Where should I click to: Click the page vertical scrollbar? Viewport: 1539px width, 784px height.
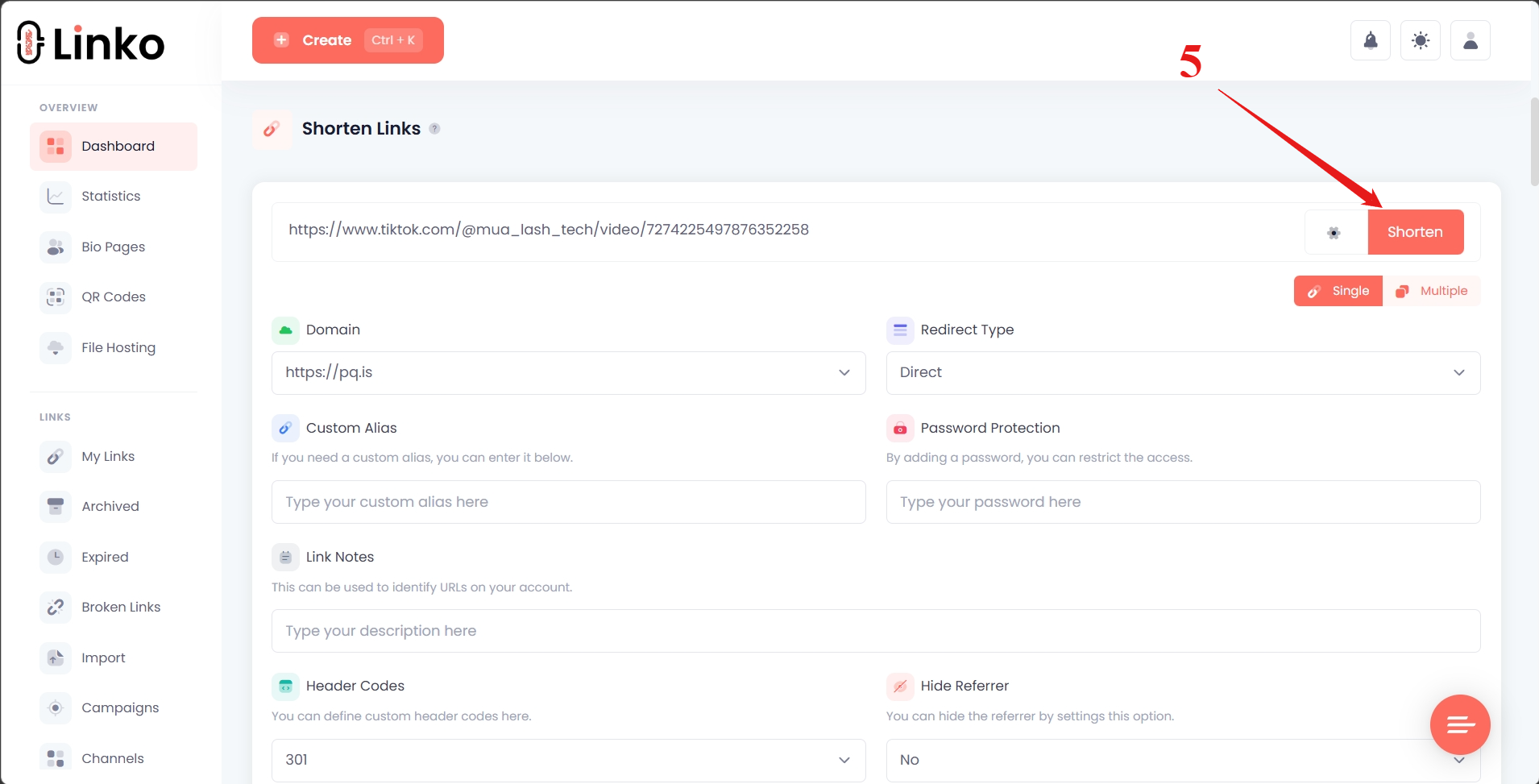1533,142
